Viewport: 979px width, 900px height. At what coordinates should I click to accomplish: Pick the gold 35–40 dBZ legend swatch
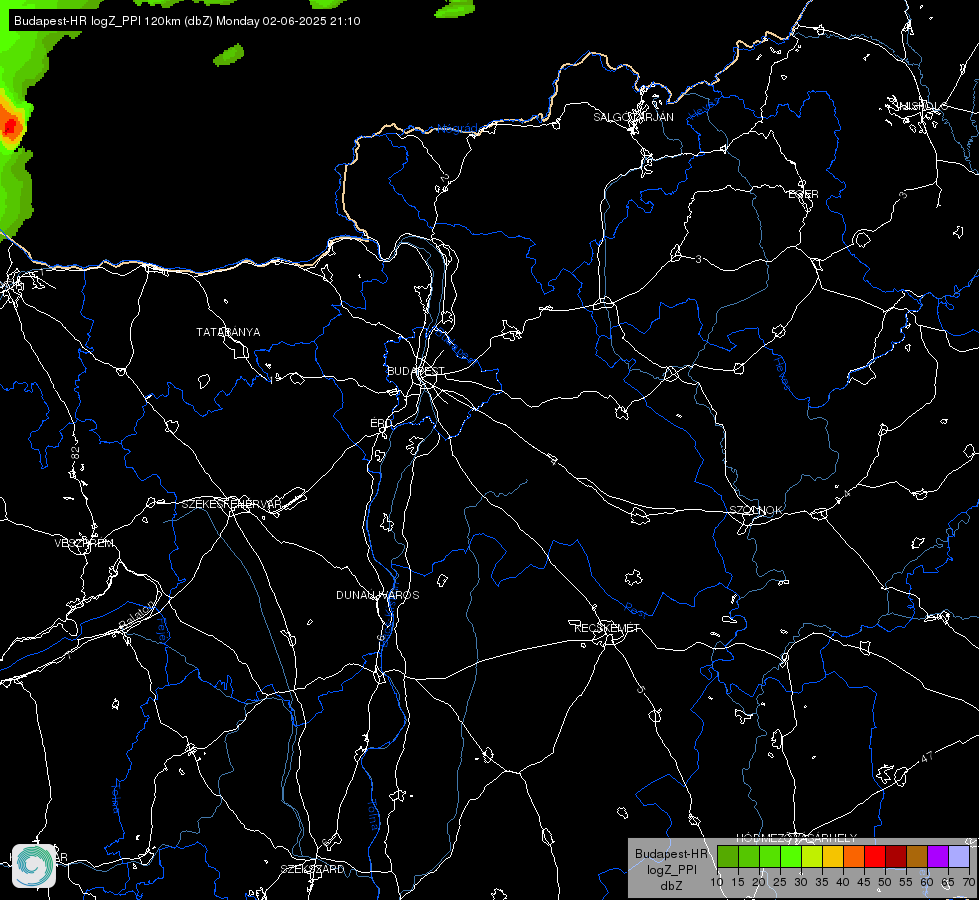click(x=832, y=856)
